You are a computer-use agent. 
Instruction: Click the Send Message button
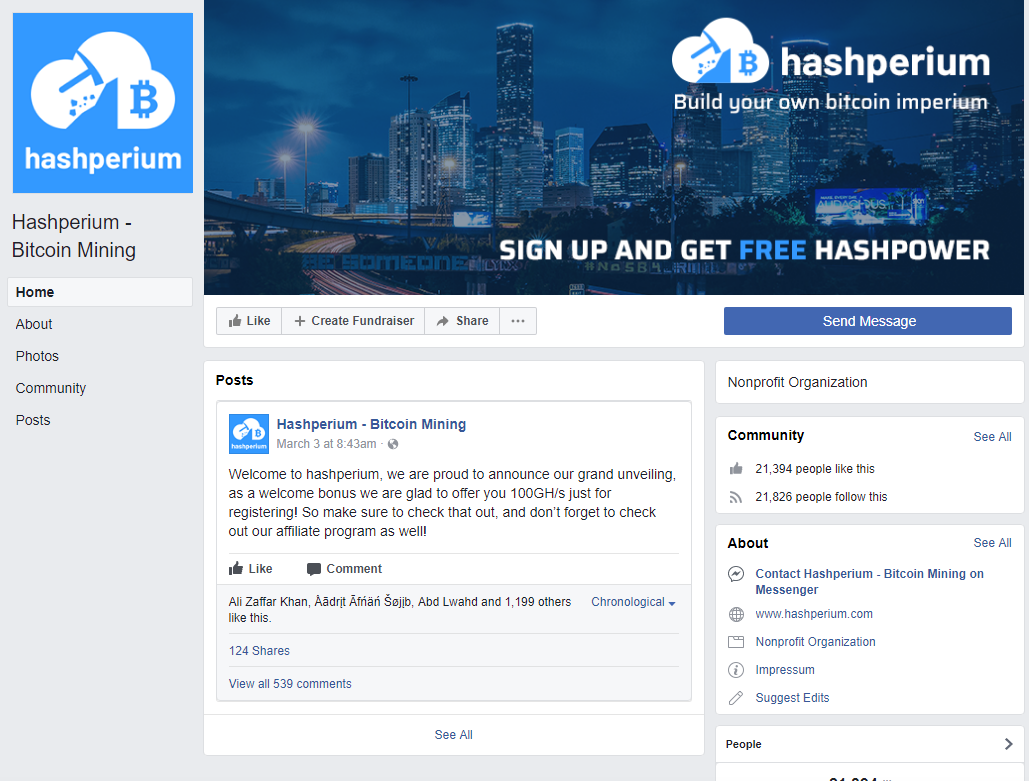point(868,321)
